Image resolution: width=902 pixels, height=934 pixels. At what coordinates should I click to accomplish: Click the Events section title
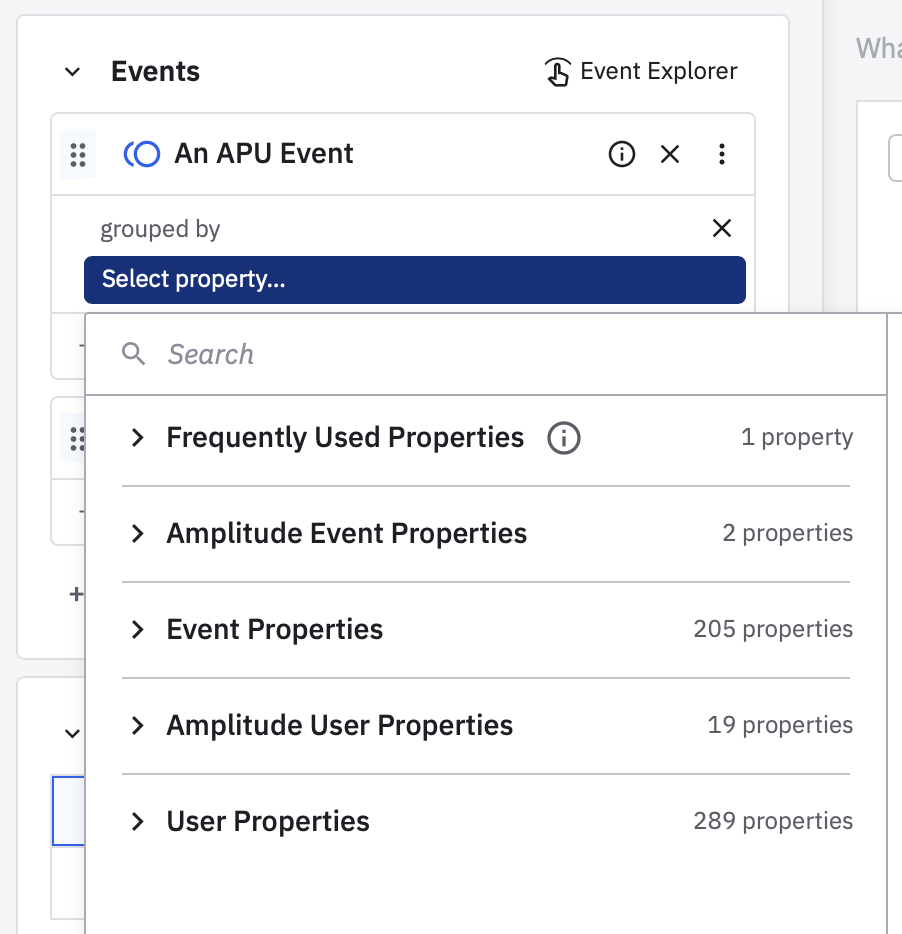pos(155,72)
